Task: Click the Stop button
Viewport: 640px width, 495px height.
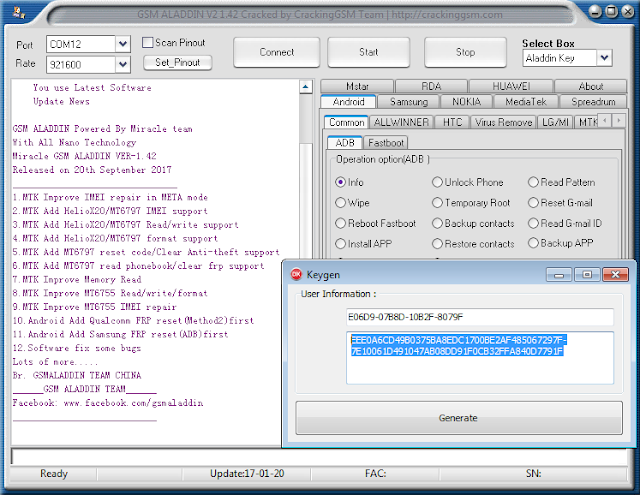Action: 465,52
